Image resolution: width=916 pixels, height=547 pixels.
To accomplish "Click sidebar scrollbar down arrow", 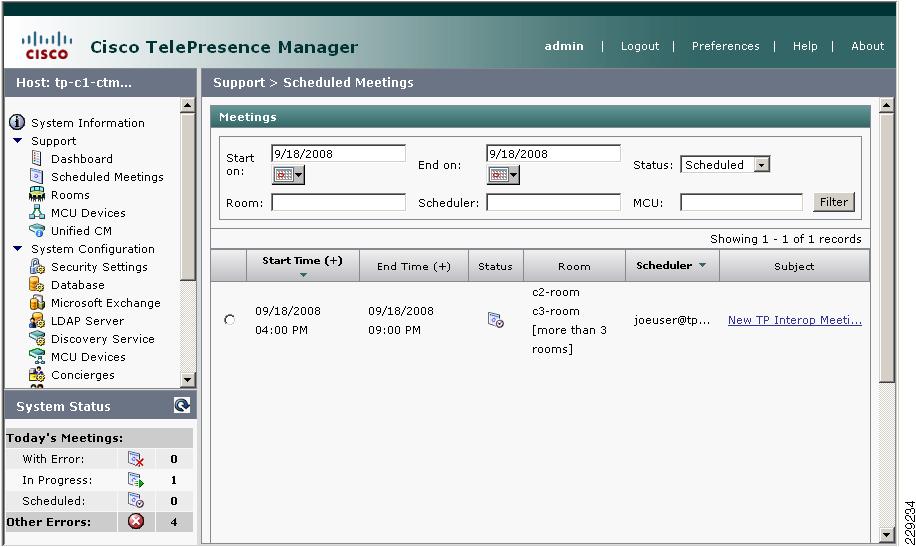I will [x=188, y=379].
